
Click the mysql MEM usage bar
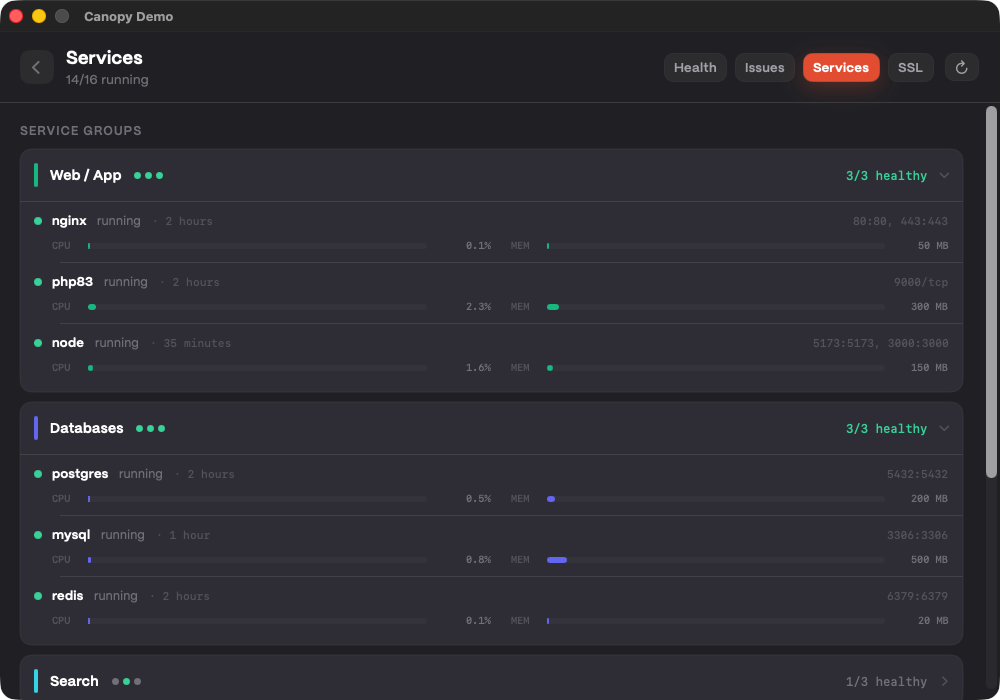716,560
